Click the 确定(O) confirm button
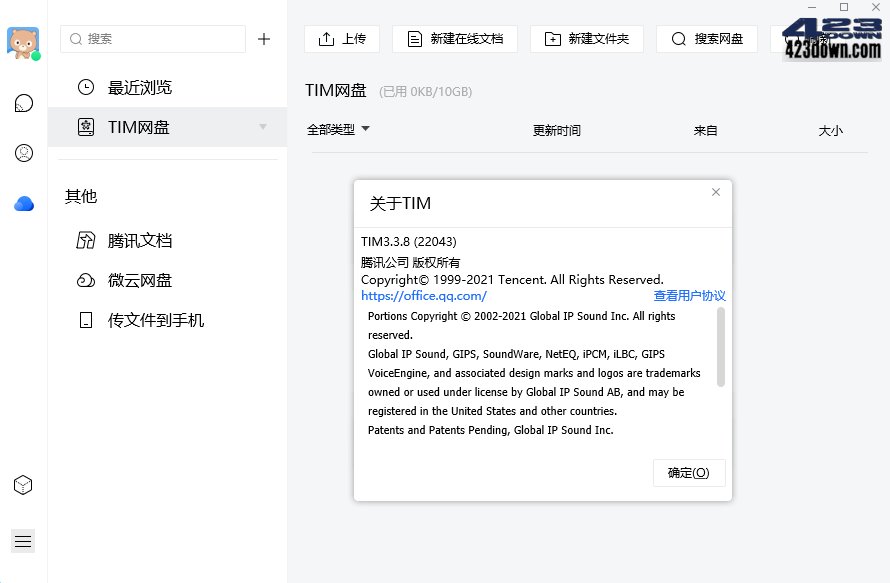Viewport: 890px width, 583px height. [689, 473]
